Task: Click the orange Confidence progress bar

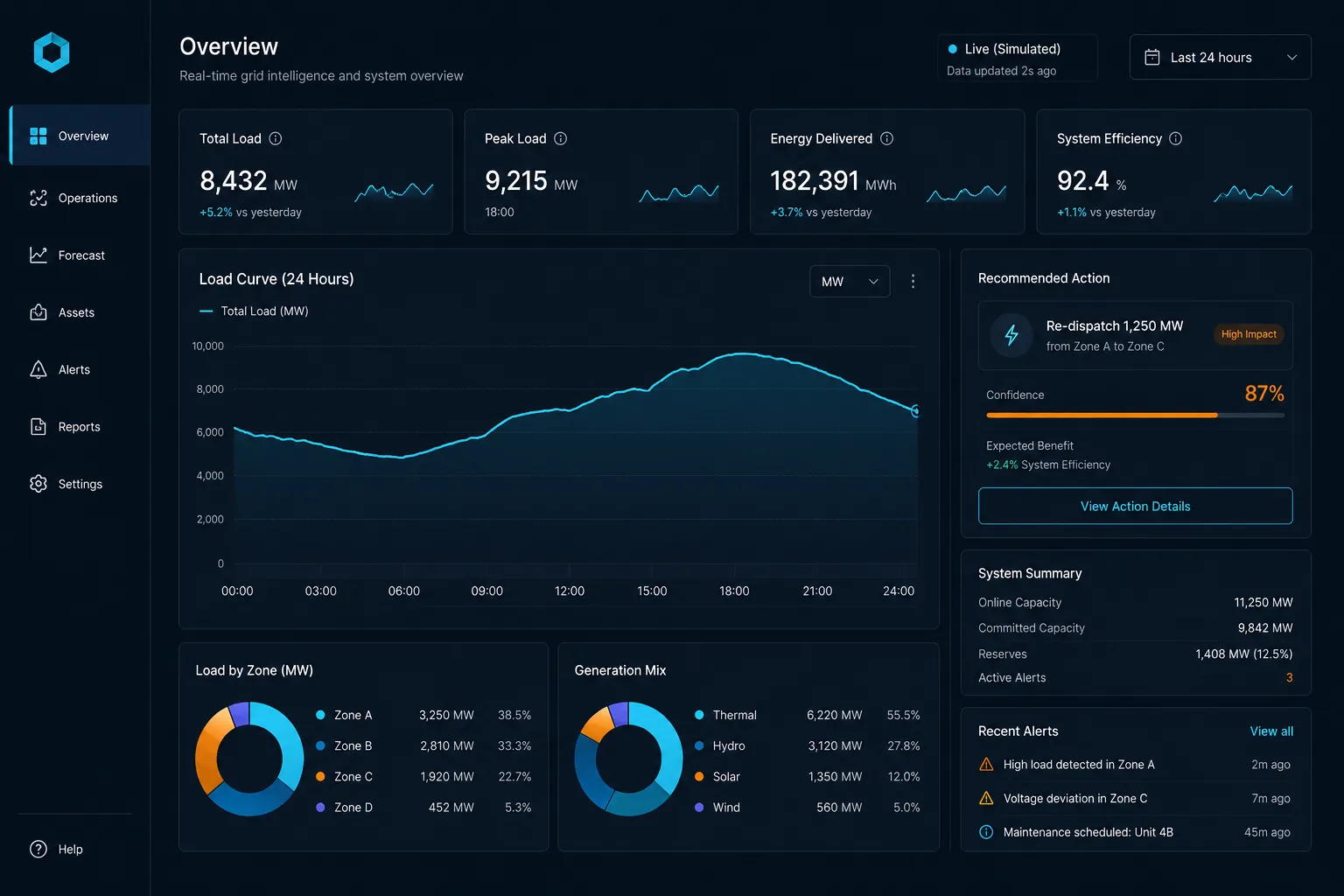Action: point(1102,415)
